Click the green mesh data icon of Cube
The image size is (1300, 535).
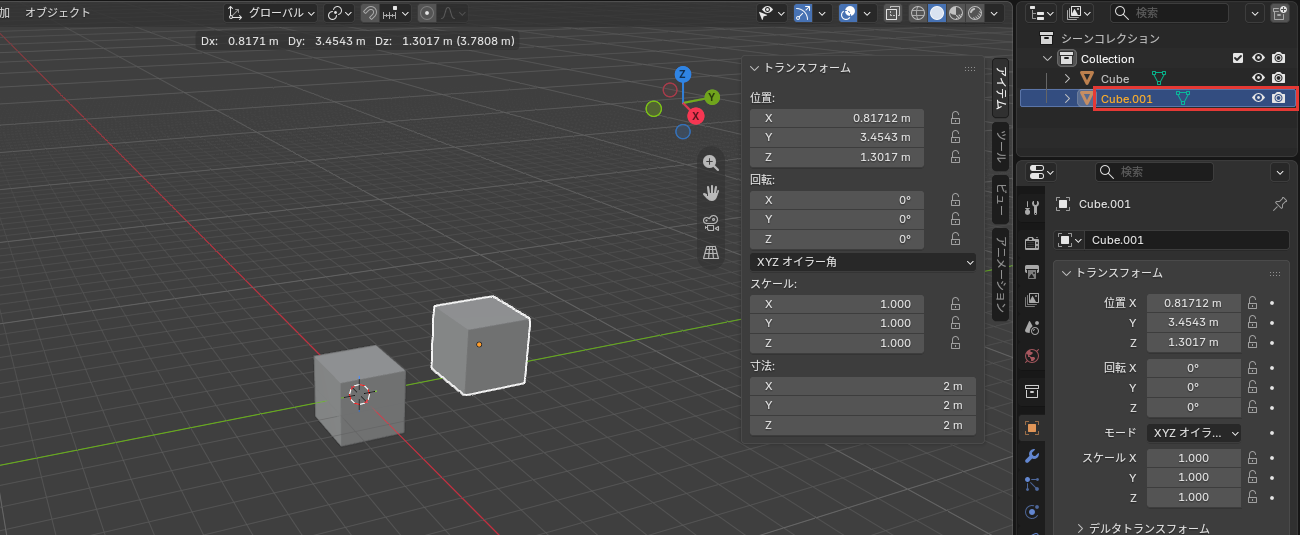pos(1159,78)
